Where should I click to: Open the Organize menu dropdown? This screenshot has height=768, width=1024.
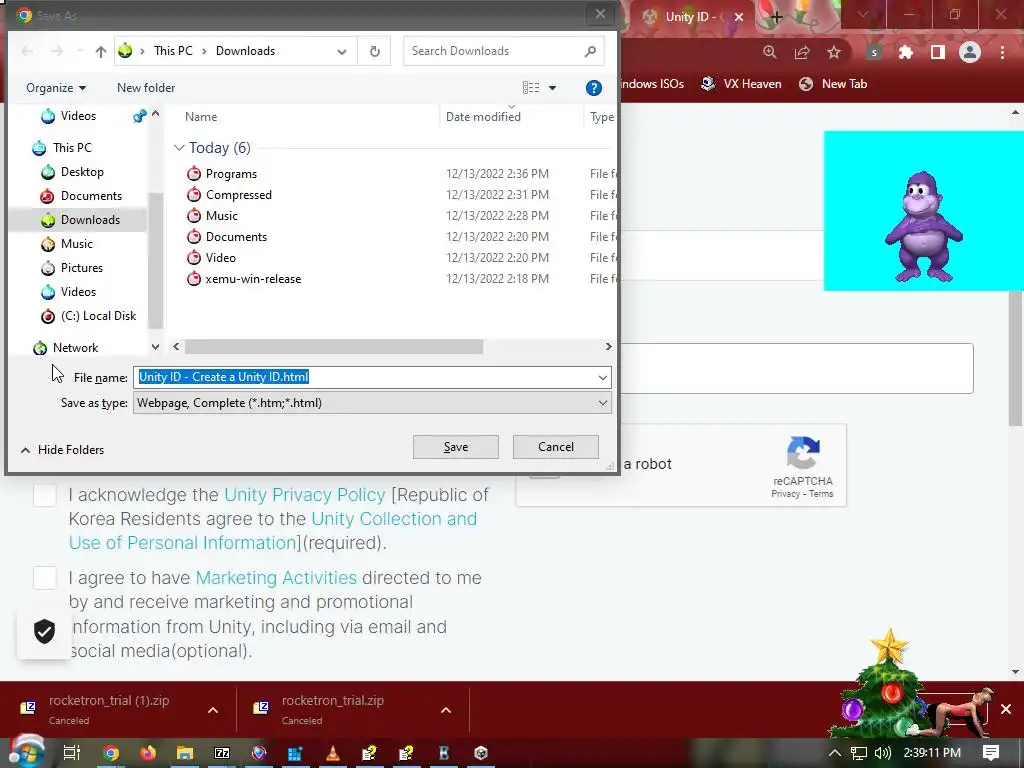pyautogui.click(x=56, y=88)
